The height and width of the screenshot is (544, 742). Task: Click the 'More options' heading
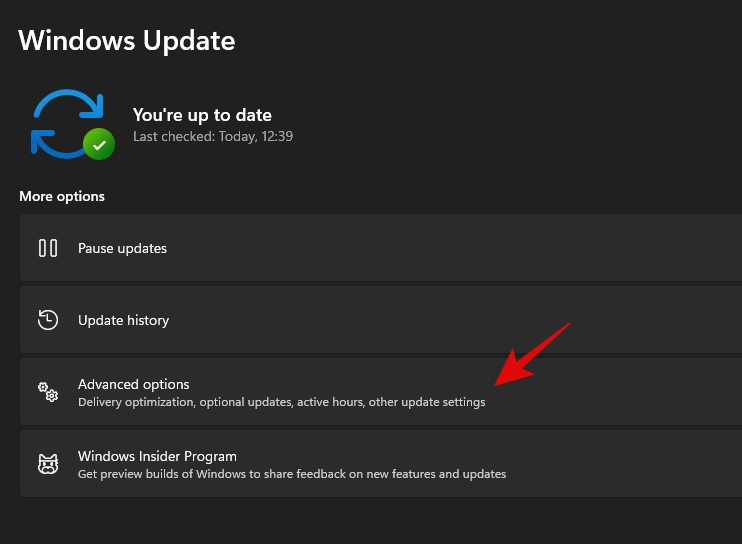click(x=62, y=196)
